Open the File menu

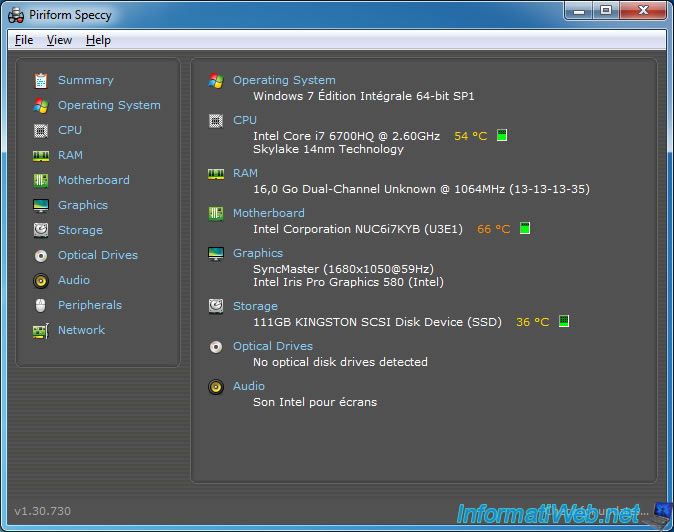(24, 40)
